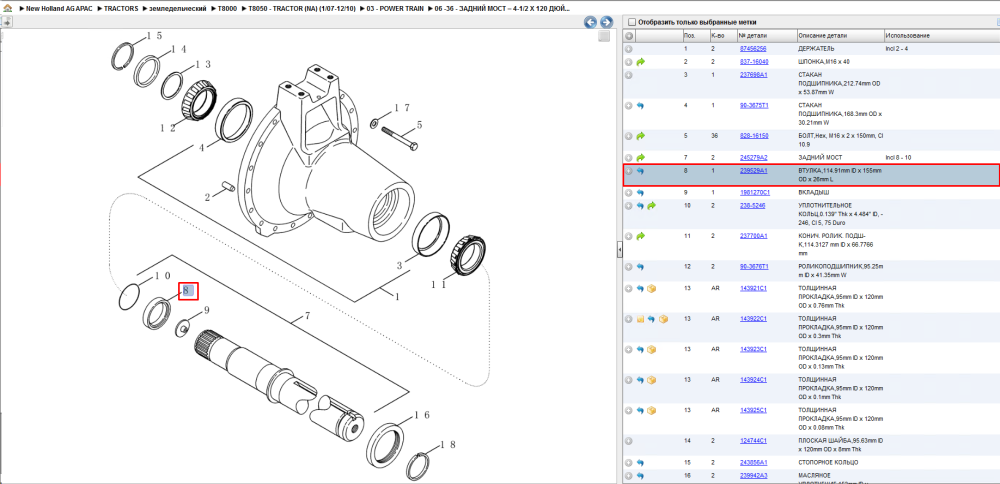Image resolution: width=1000 pixels, height=484 pixels.
Task: Add part 124744C1 using its plus icon
Action: pos(629,441)
